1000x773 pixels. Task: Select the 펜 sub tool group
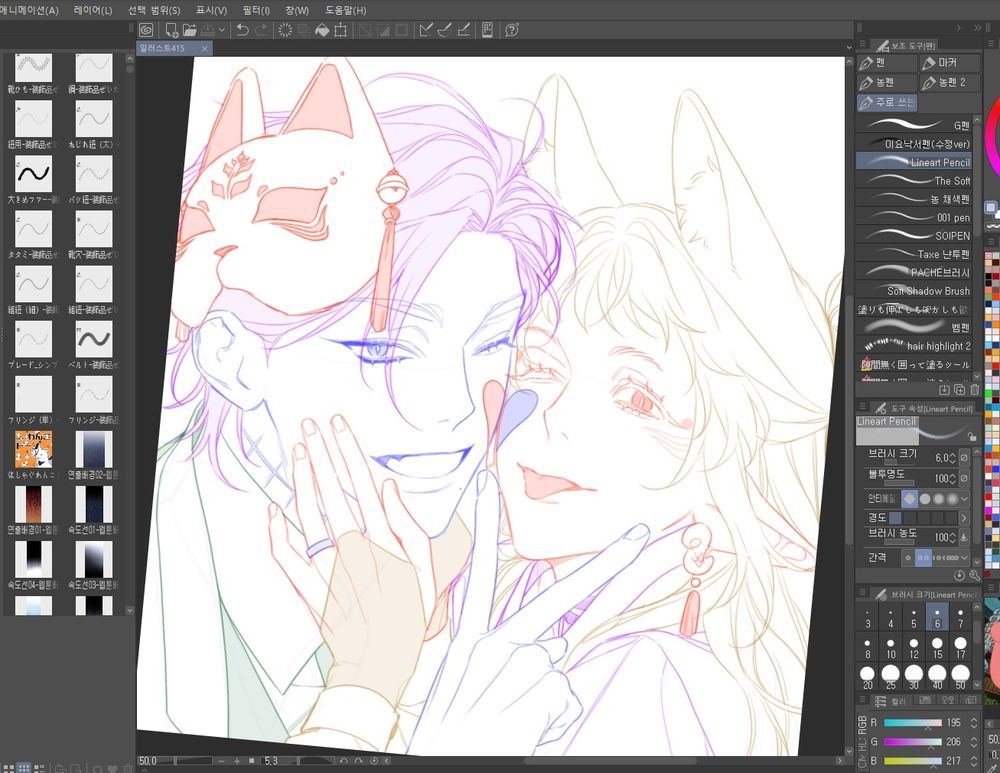(887, 63)
